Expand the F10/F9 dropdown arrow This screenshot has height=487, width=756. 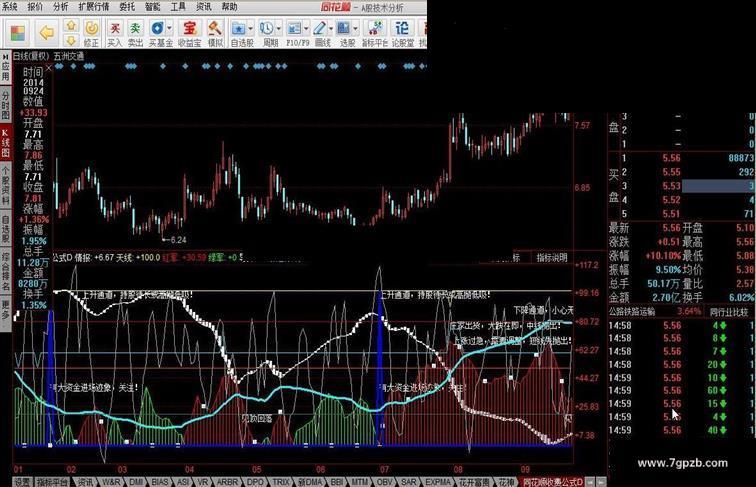(306, 28)
